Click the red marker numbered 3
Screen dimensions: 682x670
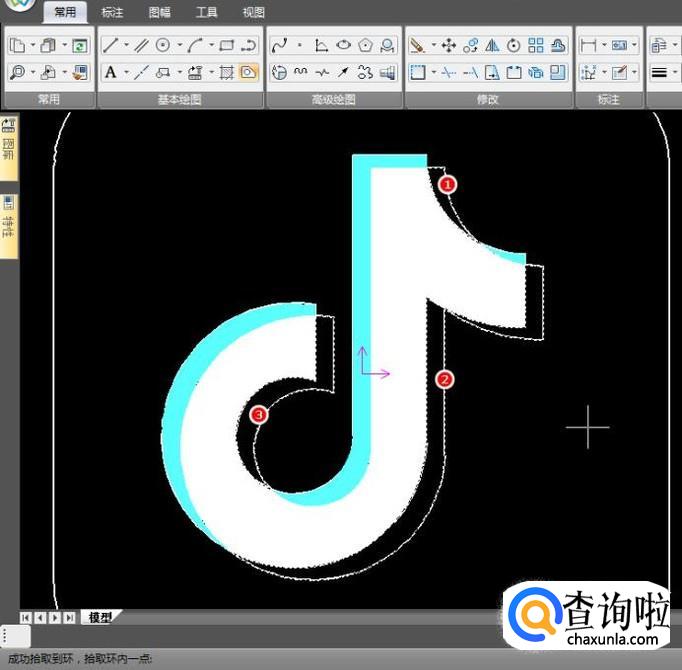pos(259,414)
